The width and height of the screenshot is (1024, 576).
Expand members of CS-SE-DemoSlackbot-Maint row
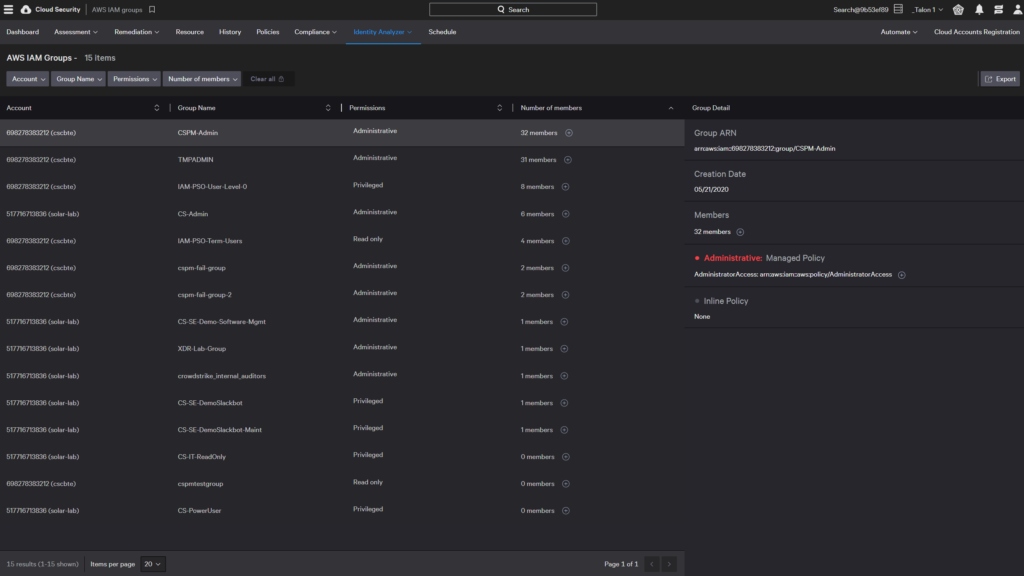(564, 430)
